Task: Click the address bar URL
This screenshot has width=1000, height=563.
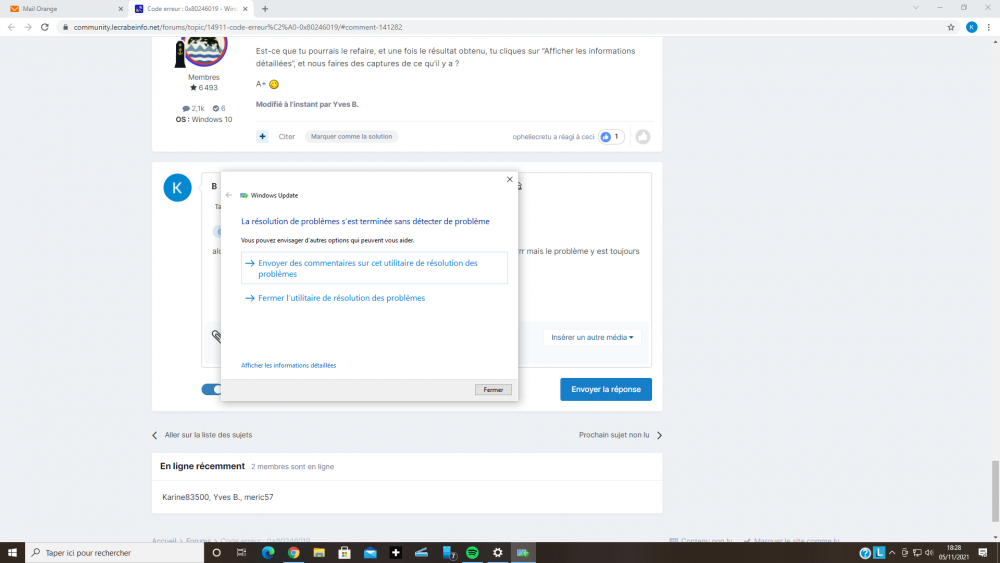Action: point(237,27)
